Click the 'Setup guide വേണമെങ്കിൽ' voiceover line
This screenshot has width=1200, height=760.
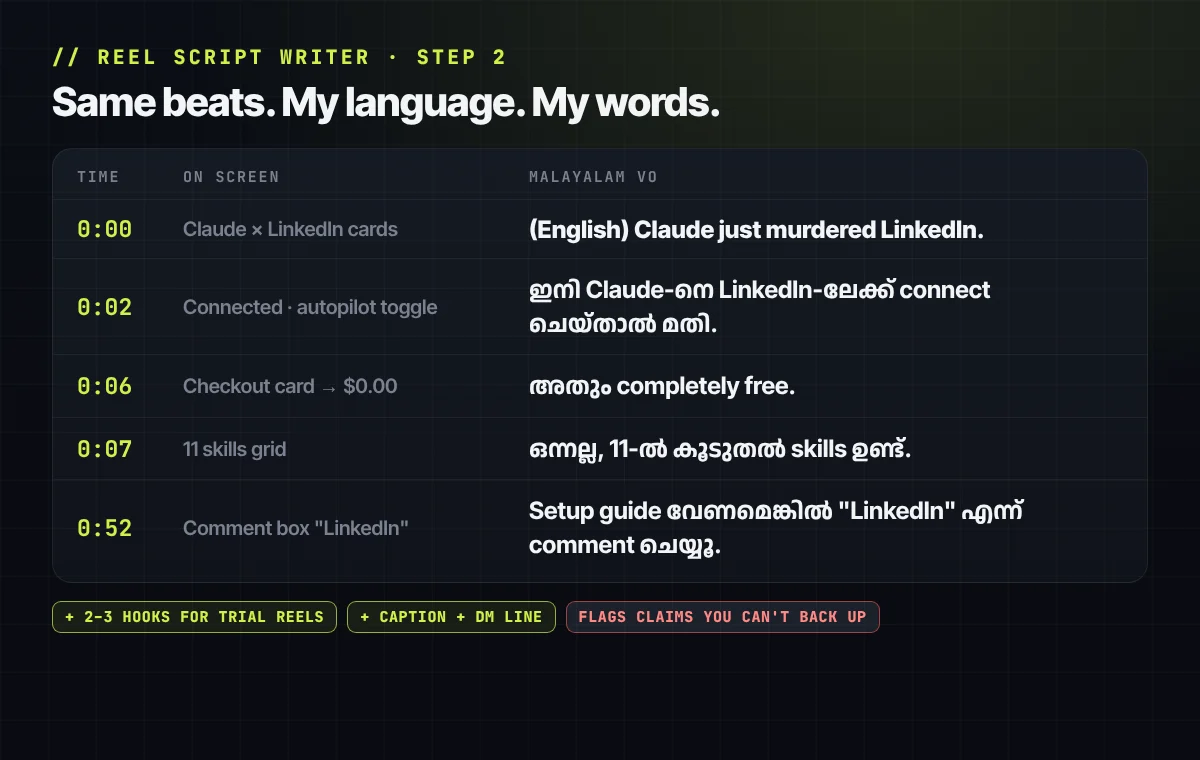coord(776,528)
